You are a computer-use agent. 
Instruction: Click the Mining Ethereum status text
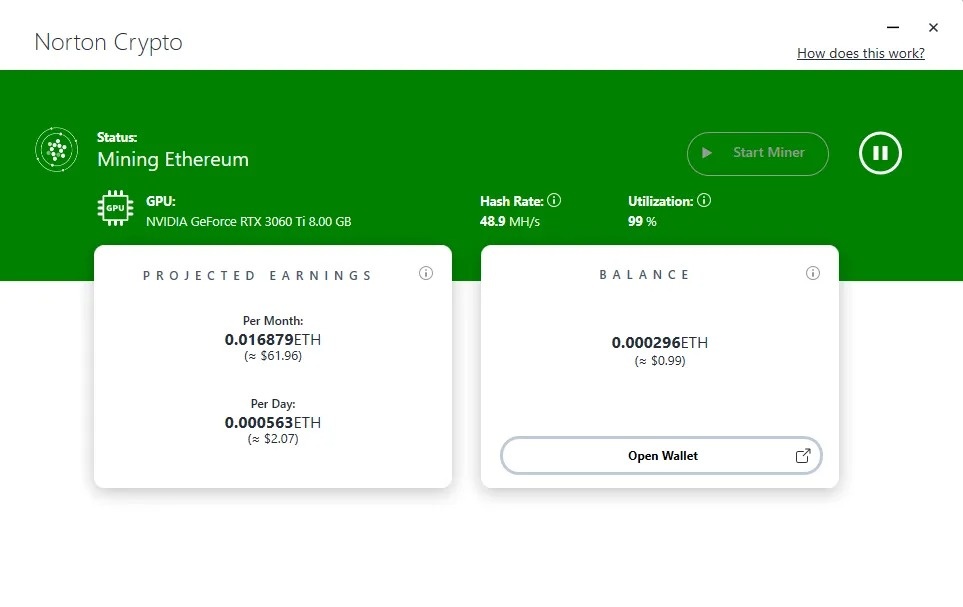click(172, 159)
